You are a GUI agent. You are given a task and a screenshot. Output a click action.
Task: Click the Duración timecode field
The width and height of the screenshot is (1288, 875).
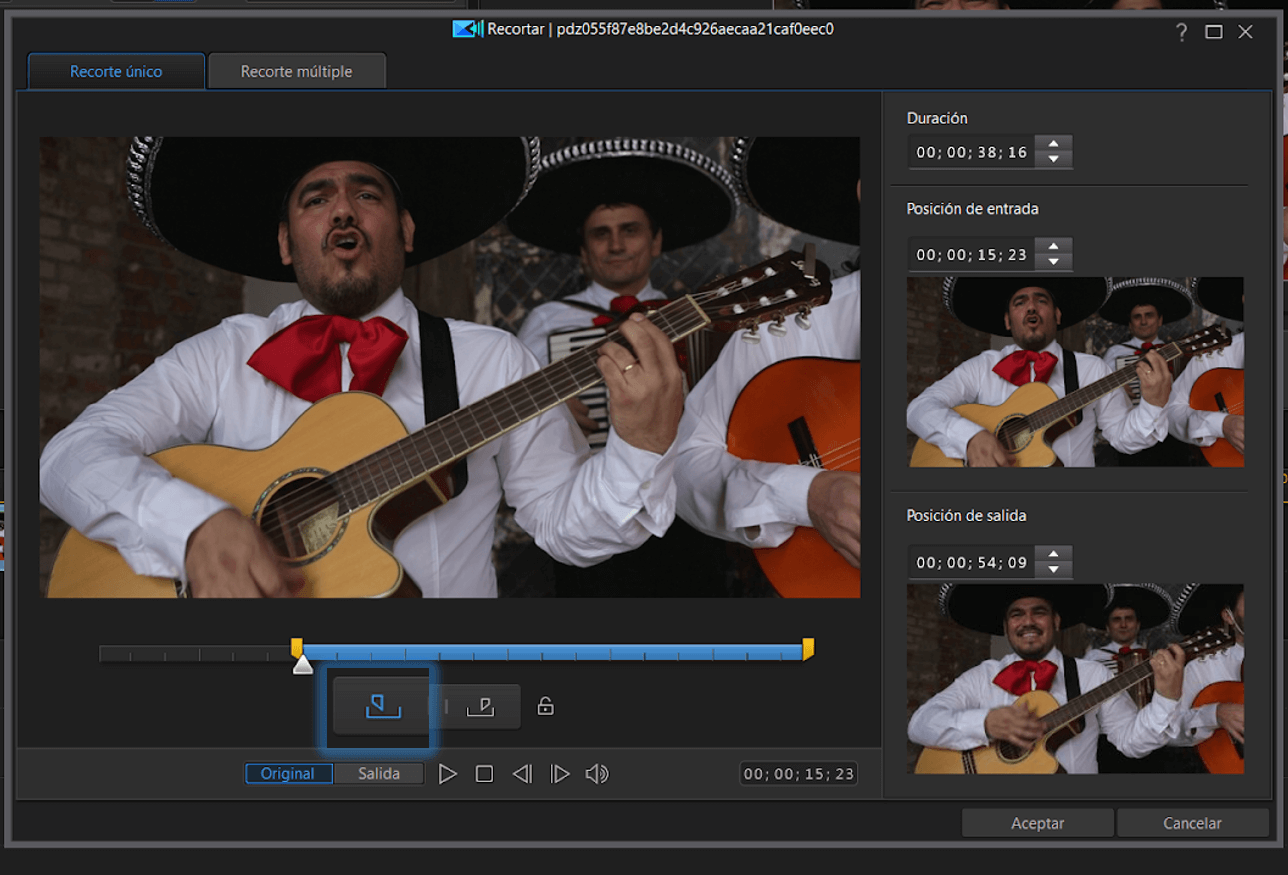(971, 153)
